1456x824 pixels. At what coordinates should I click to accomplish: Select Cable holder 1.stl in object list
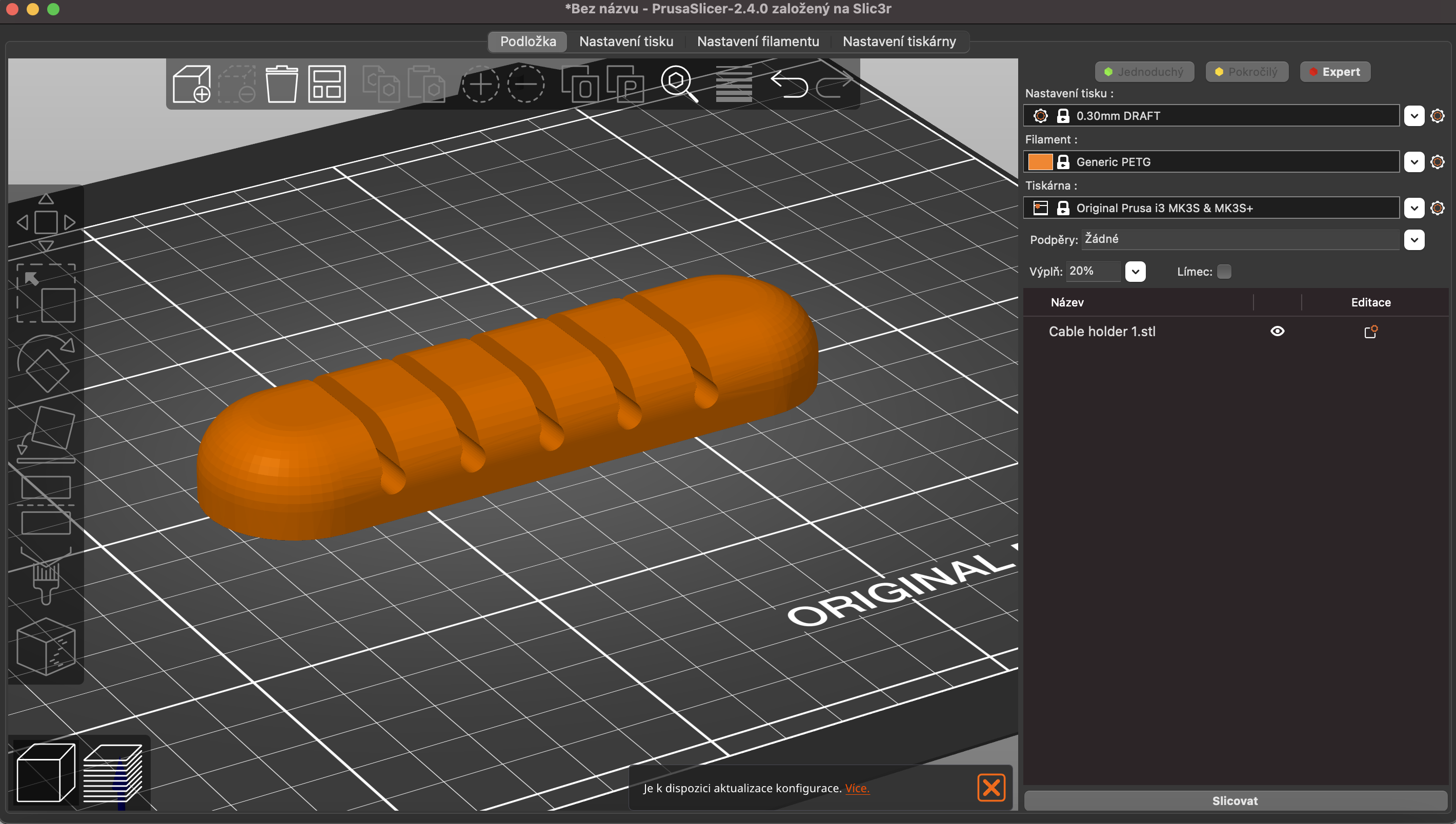click(1102, 332)
